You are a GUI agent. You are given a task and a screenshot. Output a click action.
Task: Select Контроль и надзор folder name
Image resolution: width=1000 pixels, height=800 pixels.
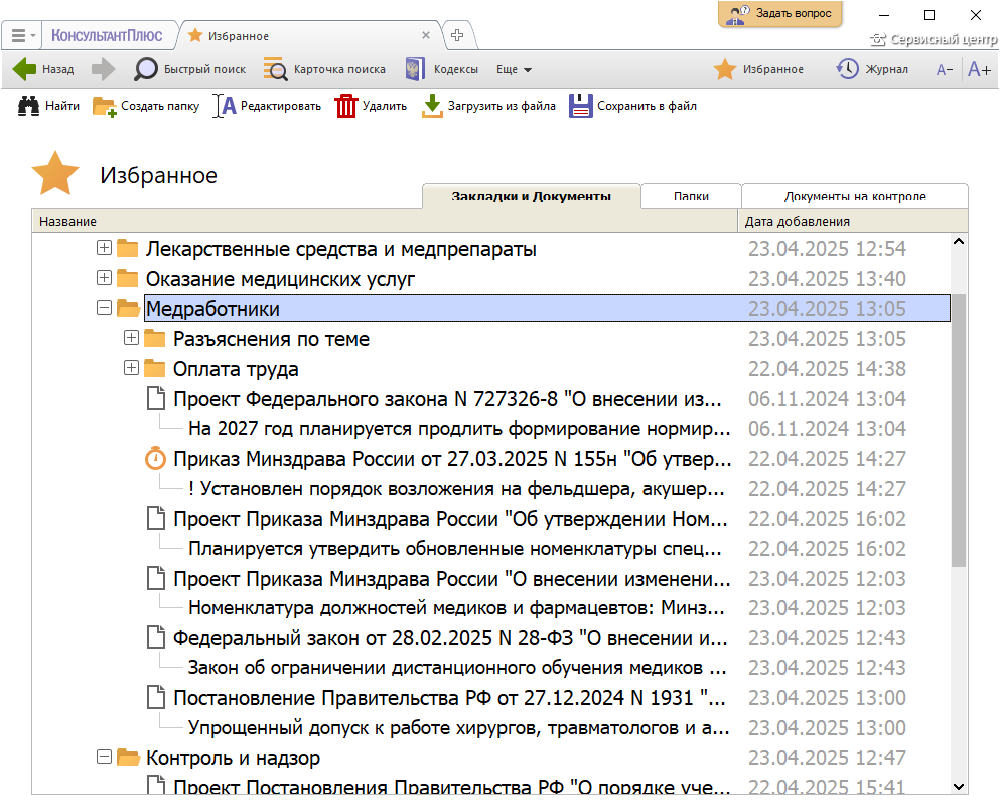[233, 758]
